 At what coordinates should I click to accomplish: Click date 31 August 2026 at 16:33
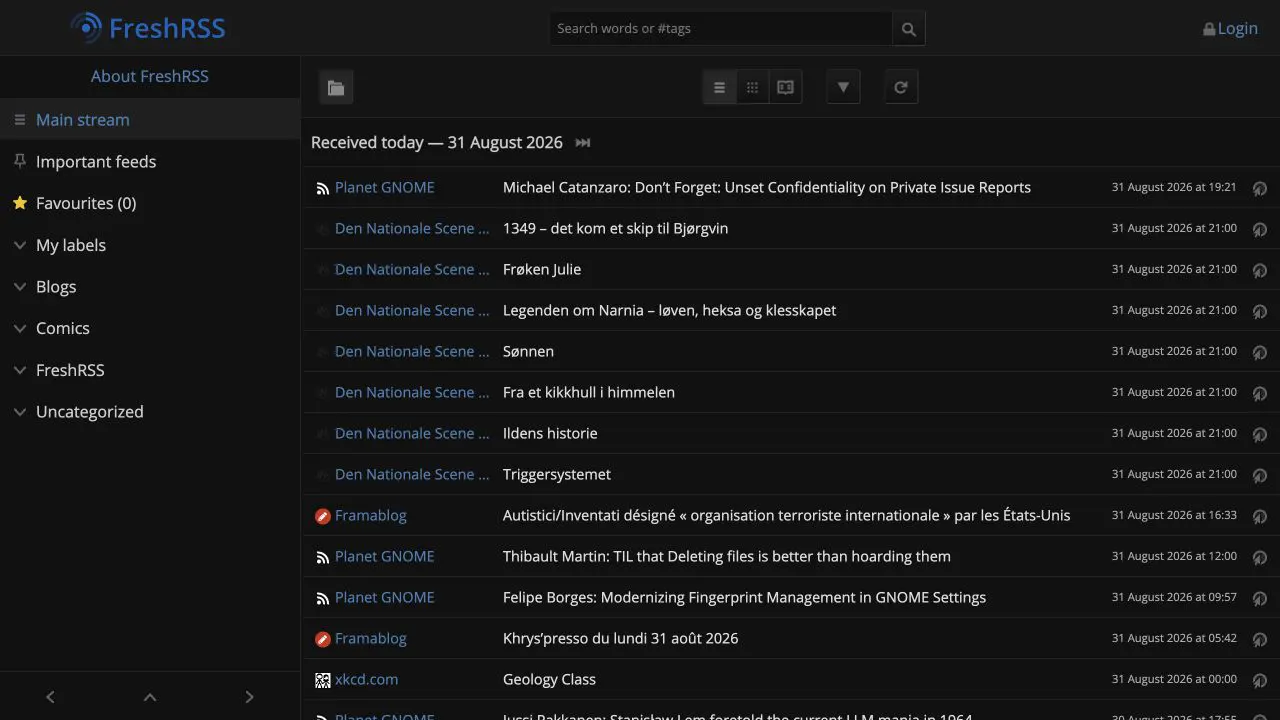click(1174, 515)
